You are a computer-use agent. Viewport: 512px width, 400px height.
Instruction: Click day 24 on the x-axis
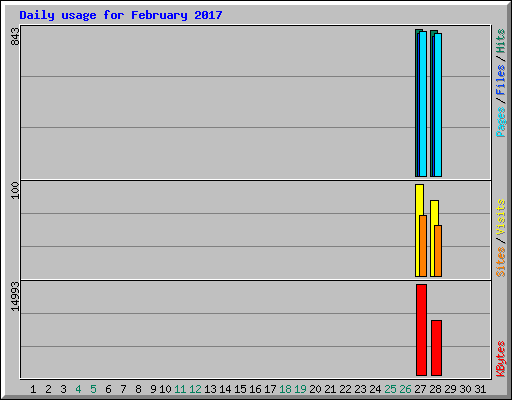[x=375, y=389]
